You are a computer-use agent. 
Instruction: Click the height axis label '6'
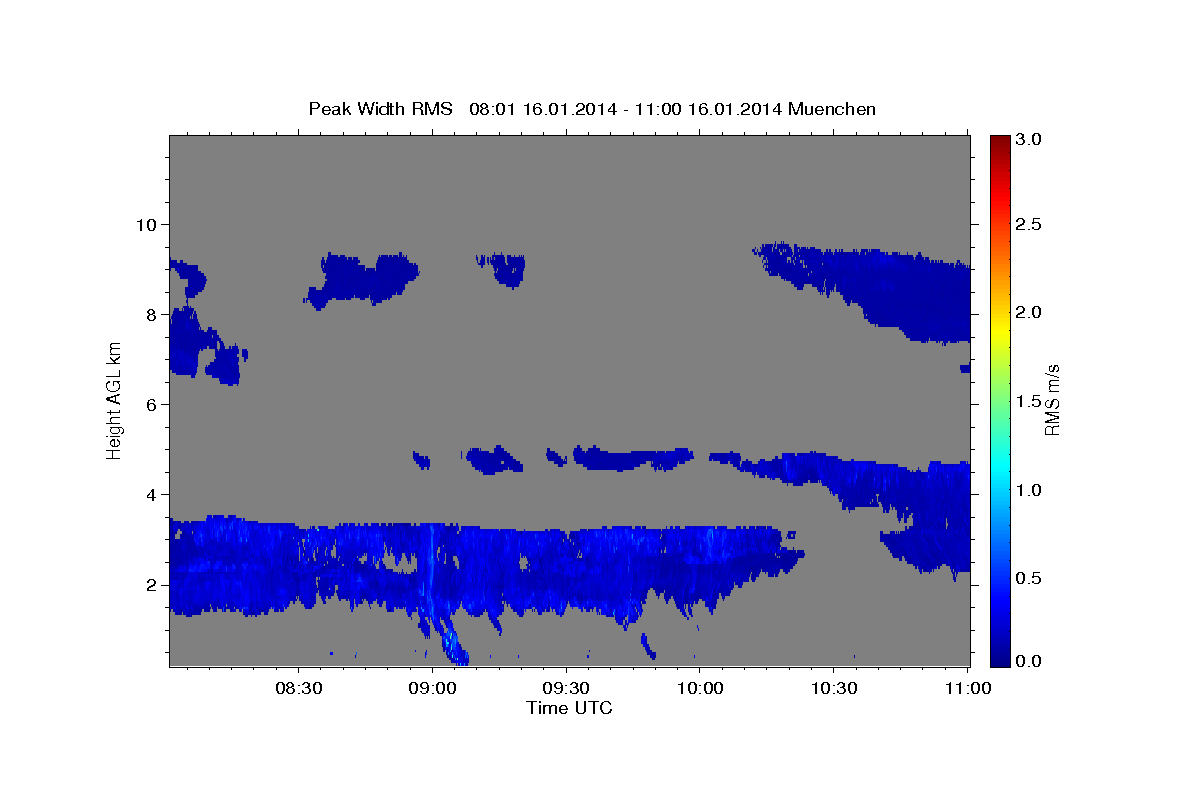coord(152,404)
